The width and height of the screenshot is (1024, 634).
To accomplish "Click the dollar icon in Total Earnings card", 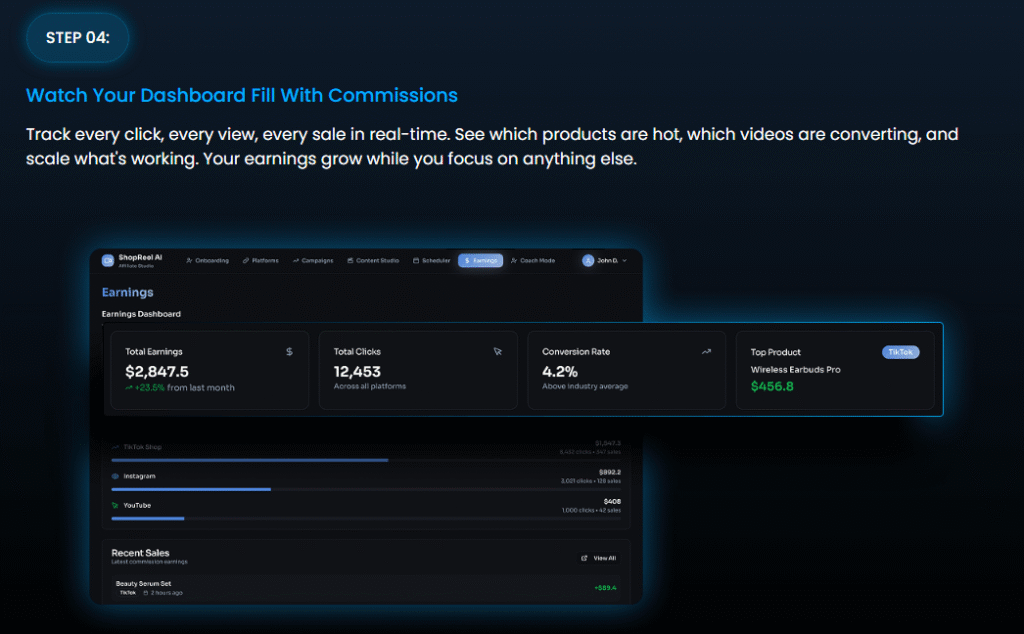I will coord(289,352).
